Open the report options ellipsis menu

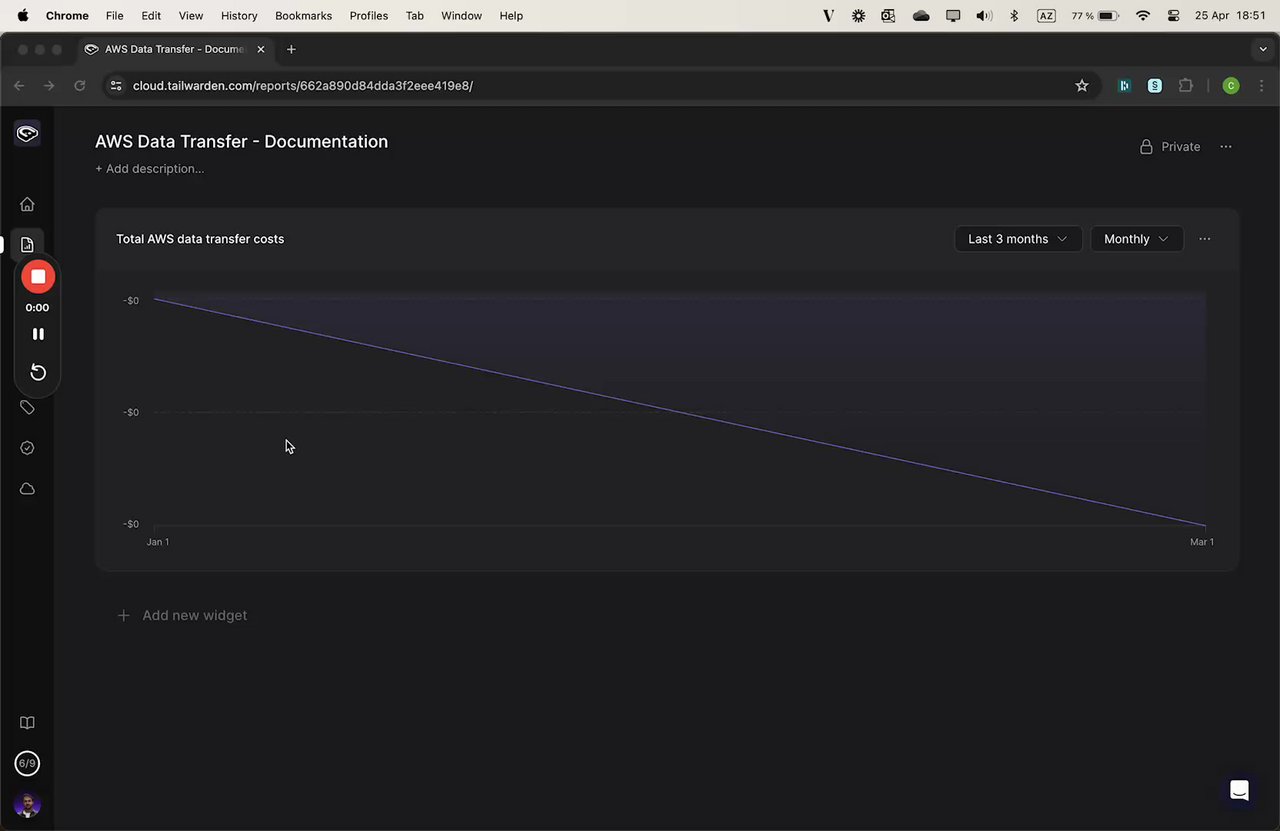pyautogui.click(x=1226, y=147)
